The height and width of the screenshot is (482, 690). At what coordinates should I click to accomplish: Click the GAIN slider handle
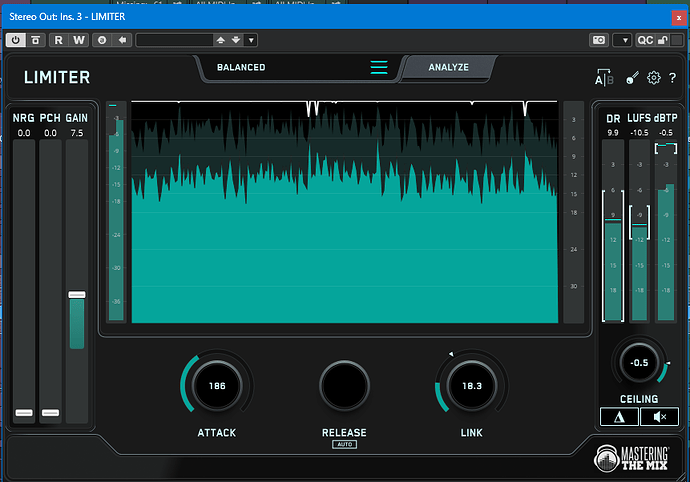pos(77,294)
